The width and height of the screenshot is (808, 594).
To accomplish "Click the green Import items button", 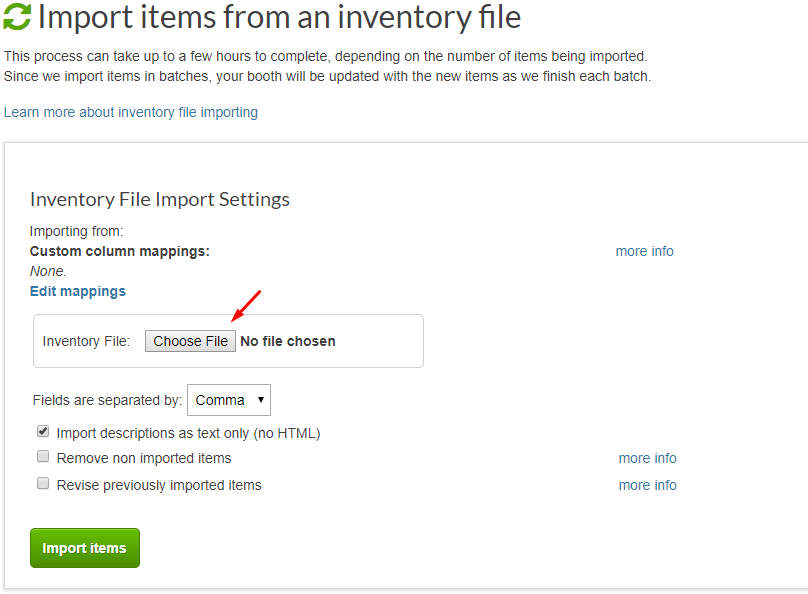I will [x=85, y=548].
